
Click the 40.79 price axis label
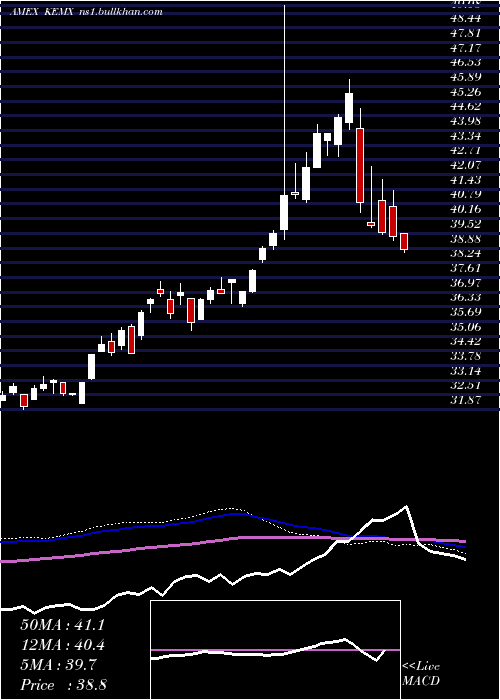[466, 195]
